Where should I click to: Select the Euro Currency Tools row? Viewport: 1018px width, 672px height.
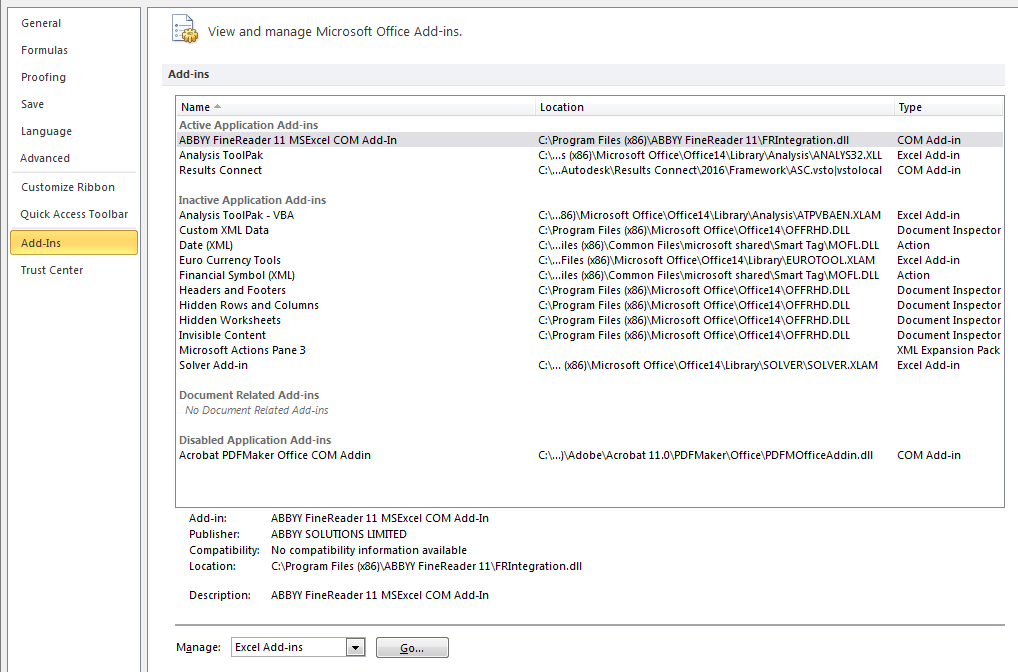(590, 260)
